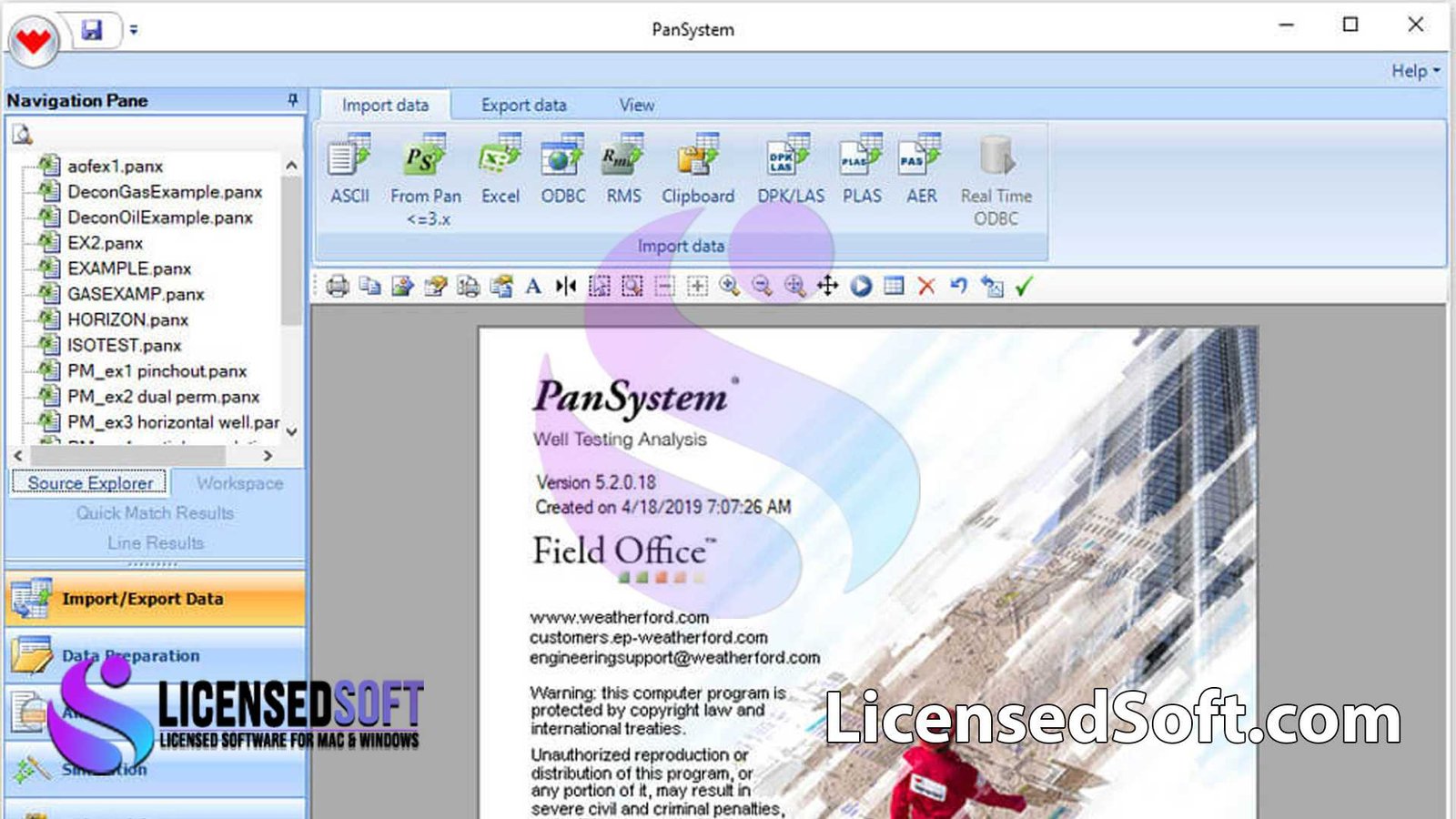The image size is (1456, 819).
Task: Click the www.weatherford.com text
Action: point(619,617)
